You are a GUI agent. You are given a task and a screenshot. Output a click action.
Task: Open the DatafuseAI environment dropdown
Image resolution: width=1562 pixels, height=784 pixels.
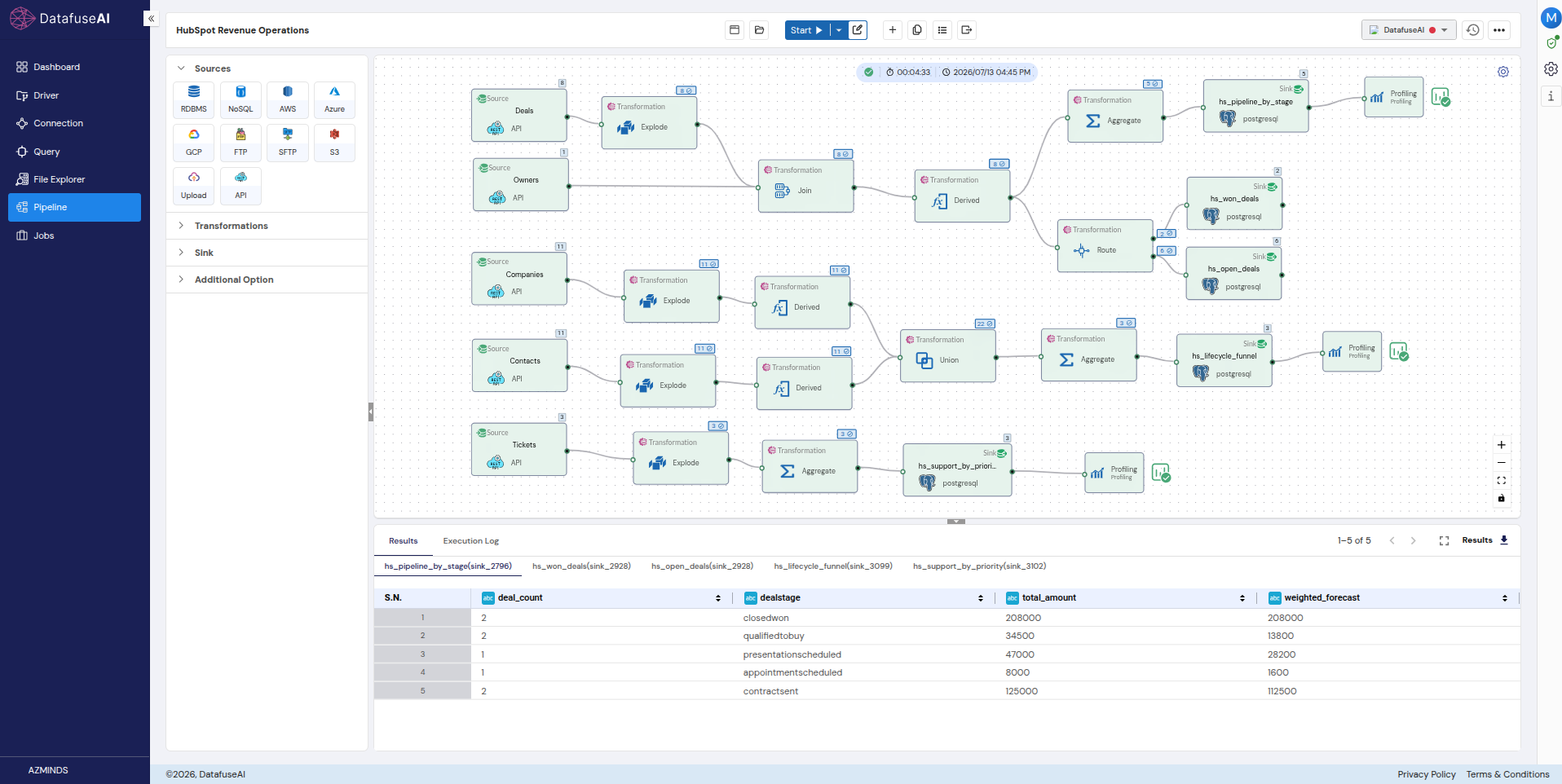pyautogui.click(x=1409, y=30)
